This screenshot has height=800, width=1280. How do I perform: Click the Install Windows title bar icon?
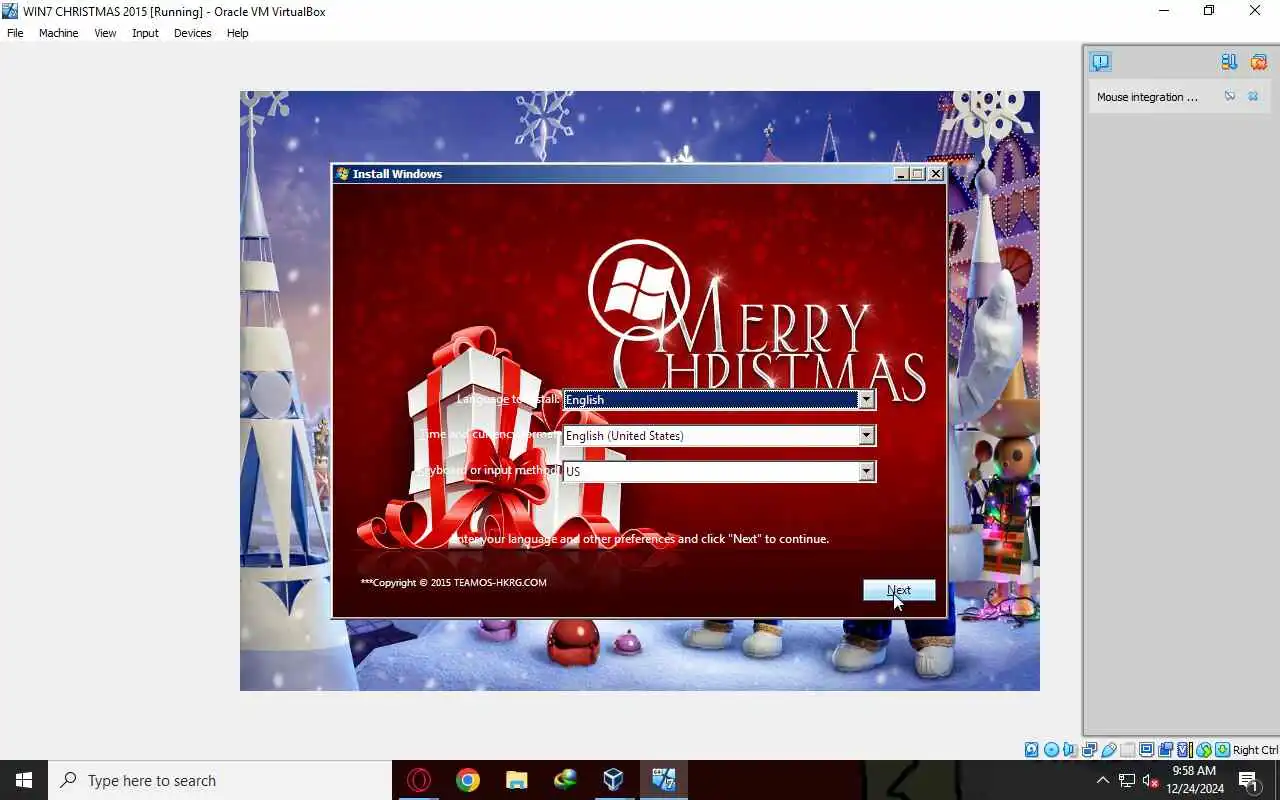pyautogui.click(x=343, y=174)
